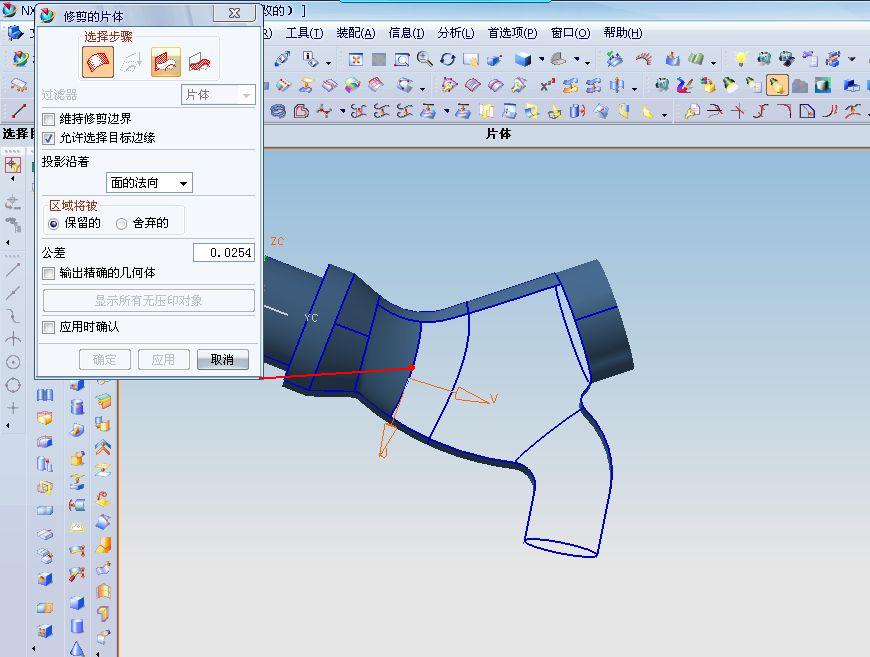Click the cone feature icon in left panel
Screen dimensions: 870x657
(x=77, y=648)
